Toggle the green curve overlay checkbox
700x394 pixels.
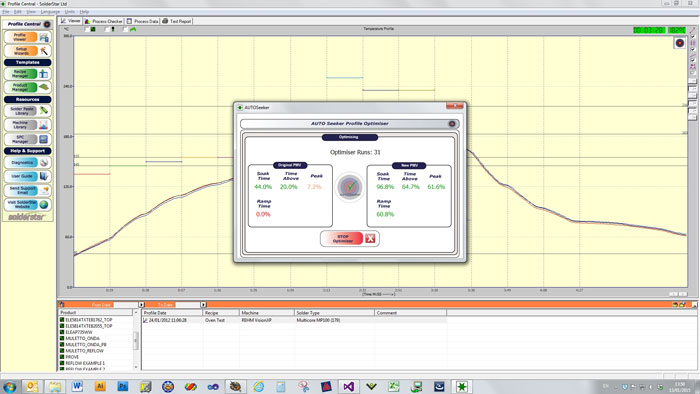(125, 29)
